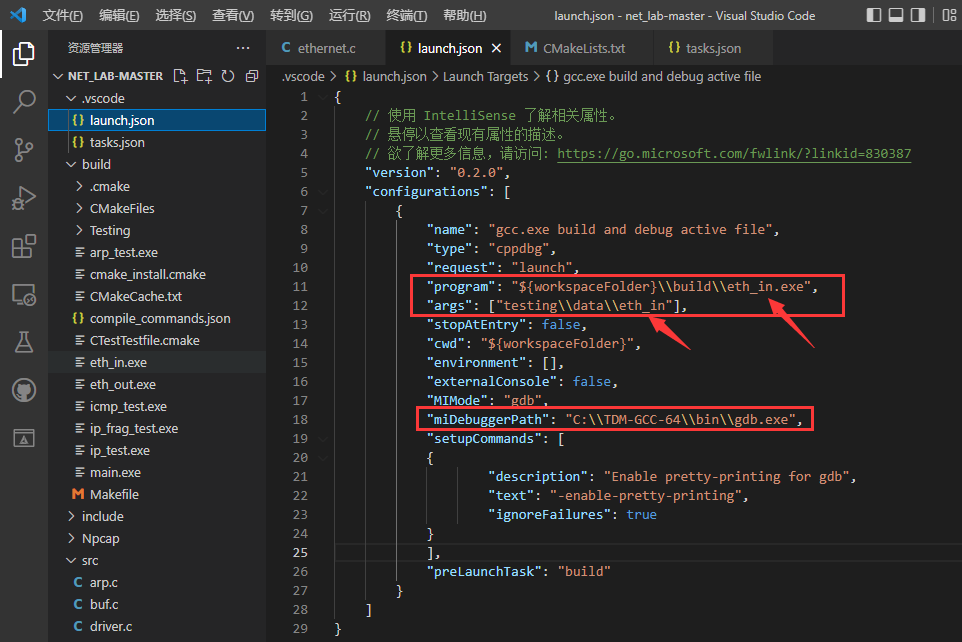Open customize layout icon
Viewport: 962px width, 642px height.
(x=949, y=15)
